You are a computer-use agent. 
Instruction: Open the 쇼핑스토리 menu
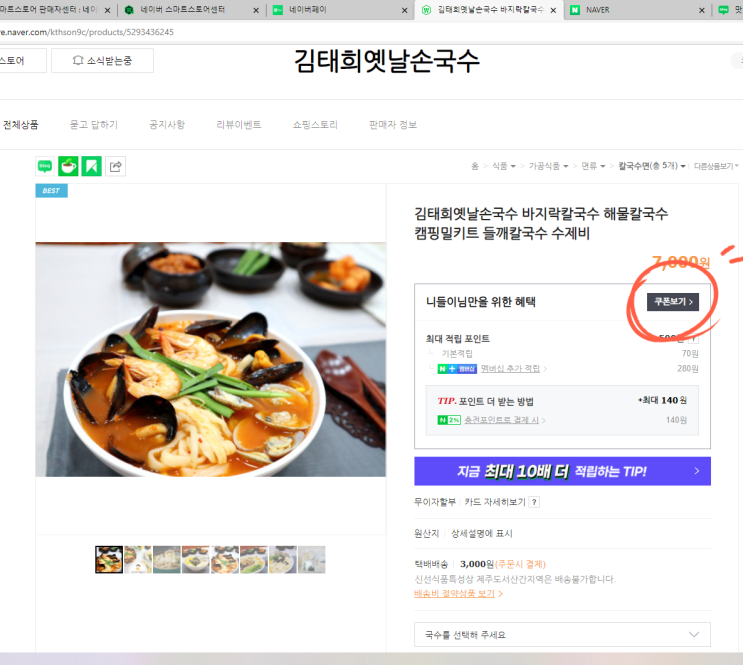coord(315,125)
